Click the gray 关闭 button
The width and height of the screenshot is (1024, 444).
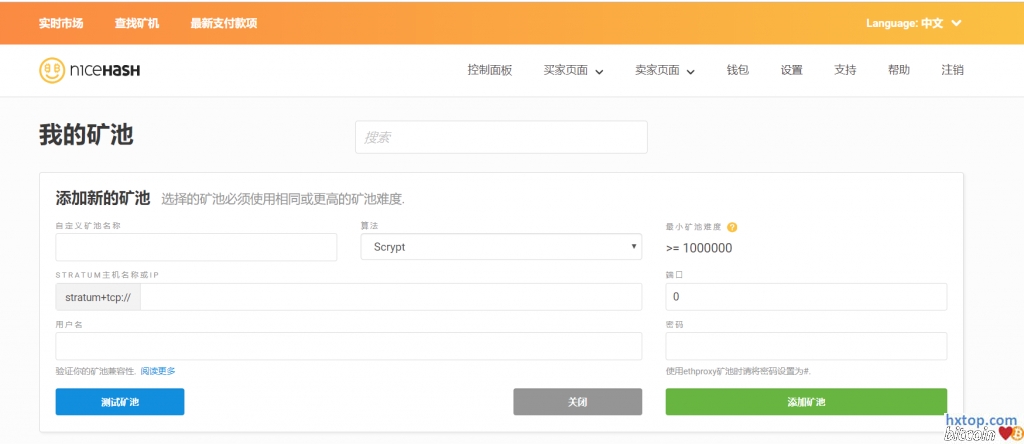(x=577, y=402)
